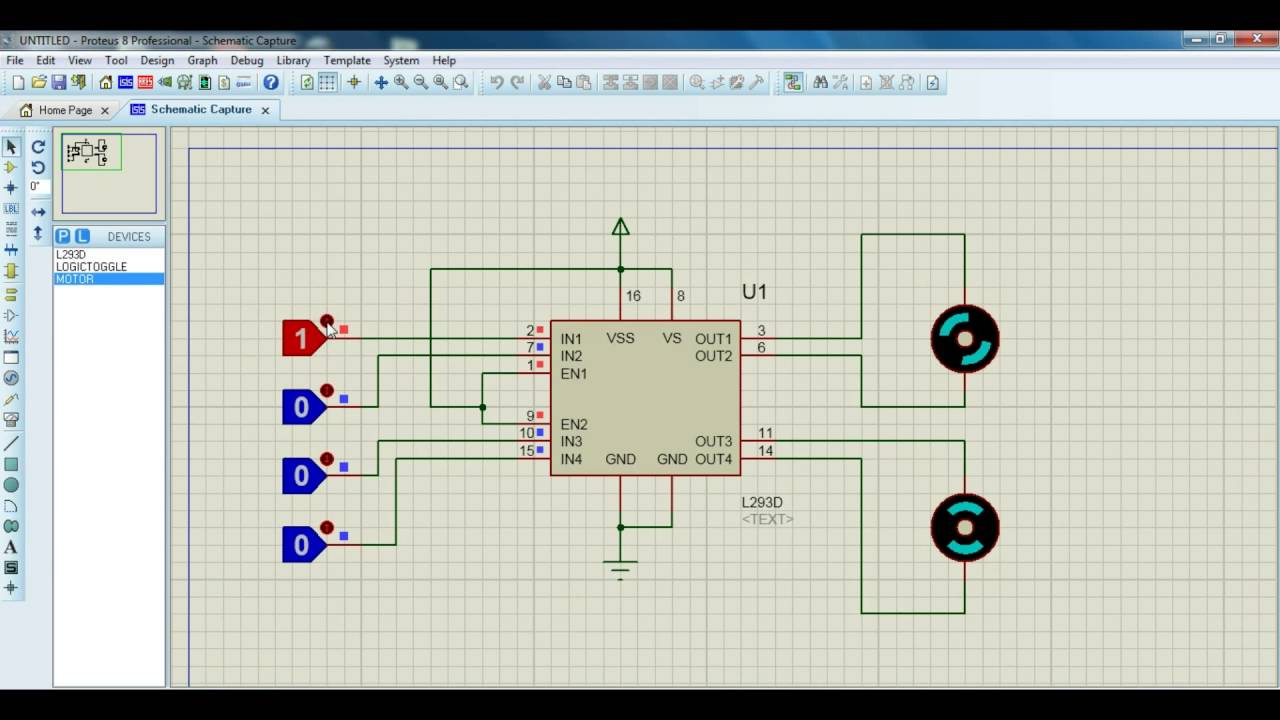Open the System menu

[x=401, y=61]
